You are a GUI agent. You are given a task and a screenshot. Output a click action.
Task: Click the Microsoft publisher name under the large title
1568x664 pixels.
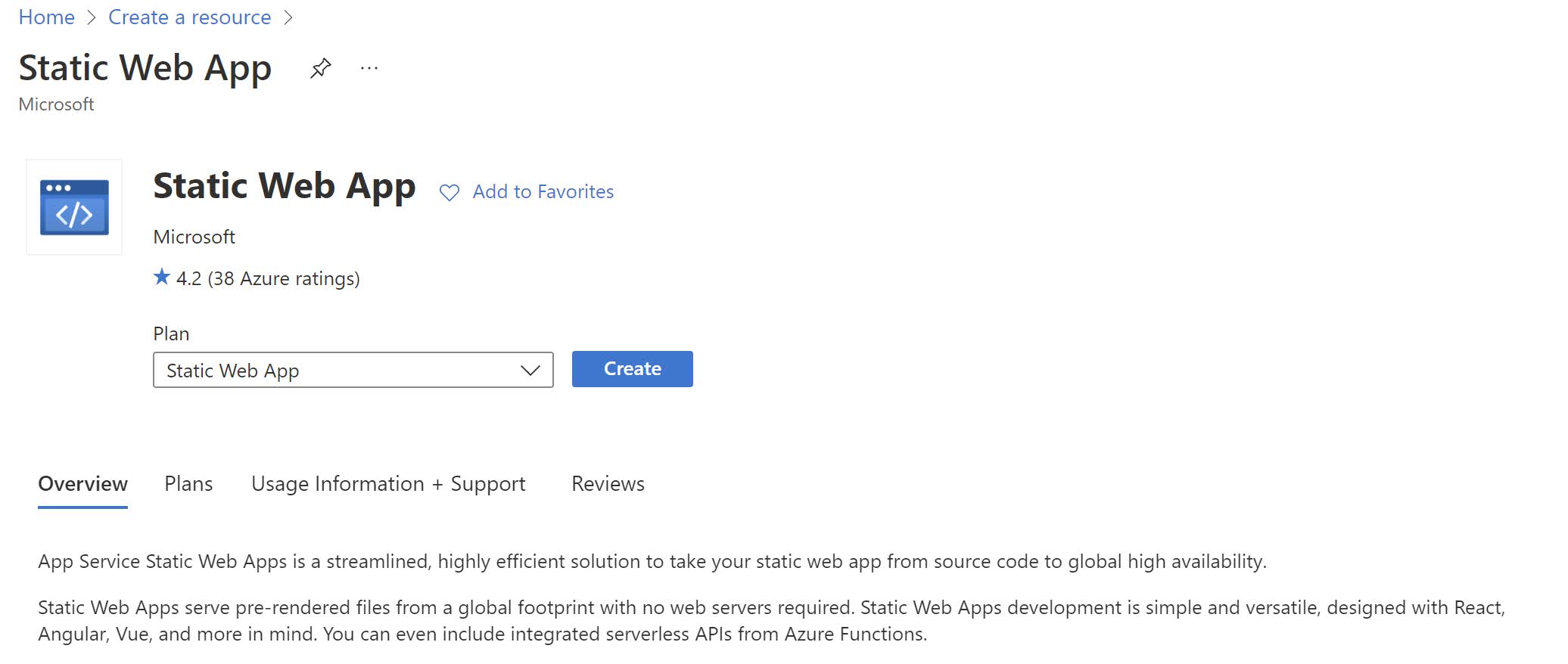click(x=194, y=237)
